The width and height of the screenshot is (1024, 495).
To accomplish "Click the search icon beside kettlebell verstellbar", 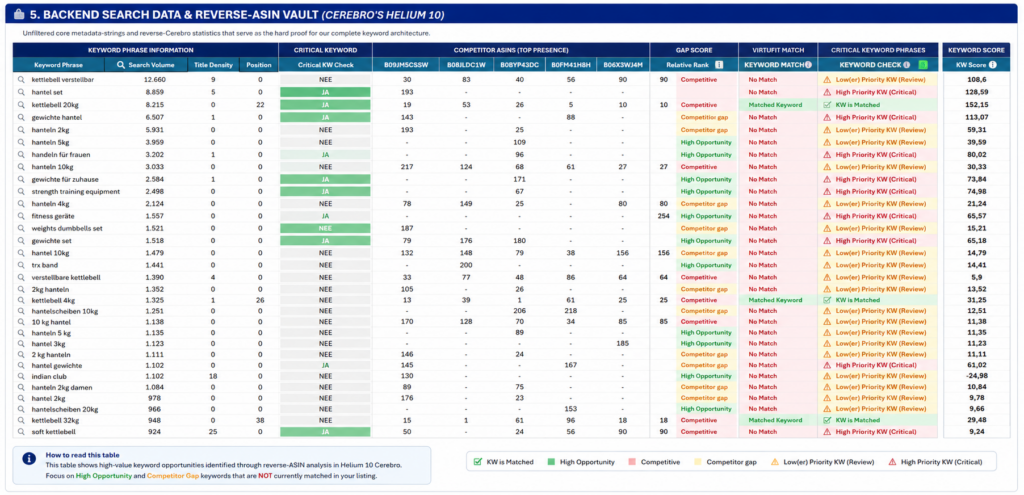I will tap(21, 80).
